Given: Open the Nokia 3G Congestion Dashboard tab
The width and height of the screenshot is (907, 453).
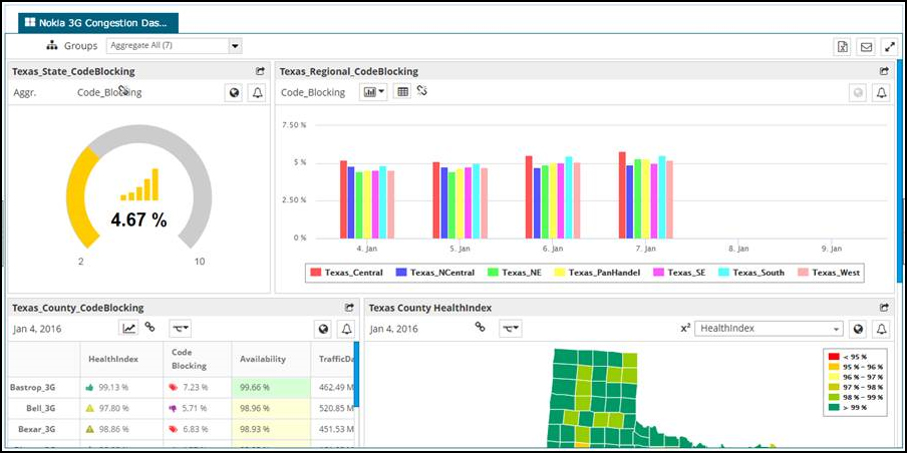Looking at the screenshot, I should coord(98,23).
